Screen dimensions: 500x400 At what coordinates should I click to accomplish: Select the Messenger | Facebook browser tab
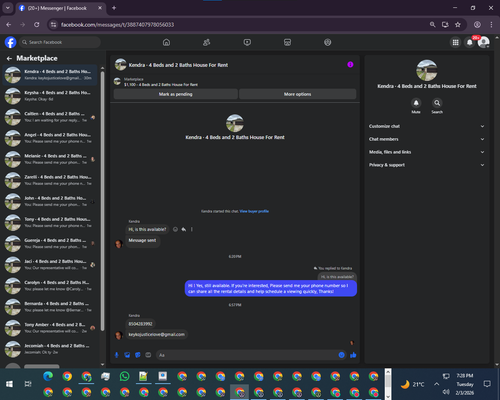(x=60, y=8)
